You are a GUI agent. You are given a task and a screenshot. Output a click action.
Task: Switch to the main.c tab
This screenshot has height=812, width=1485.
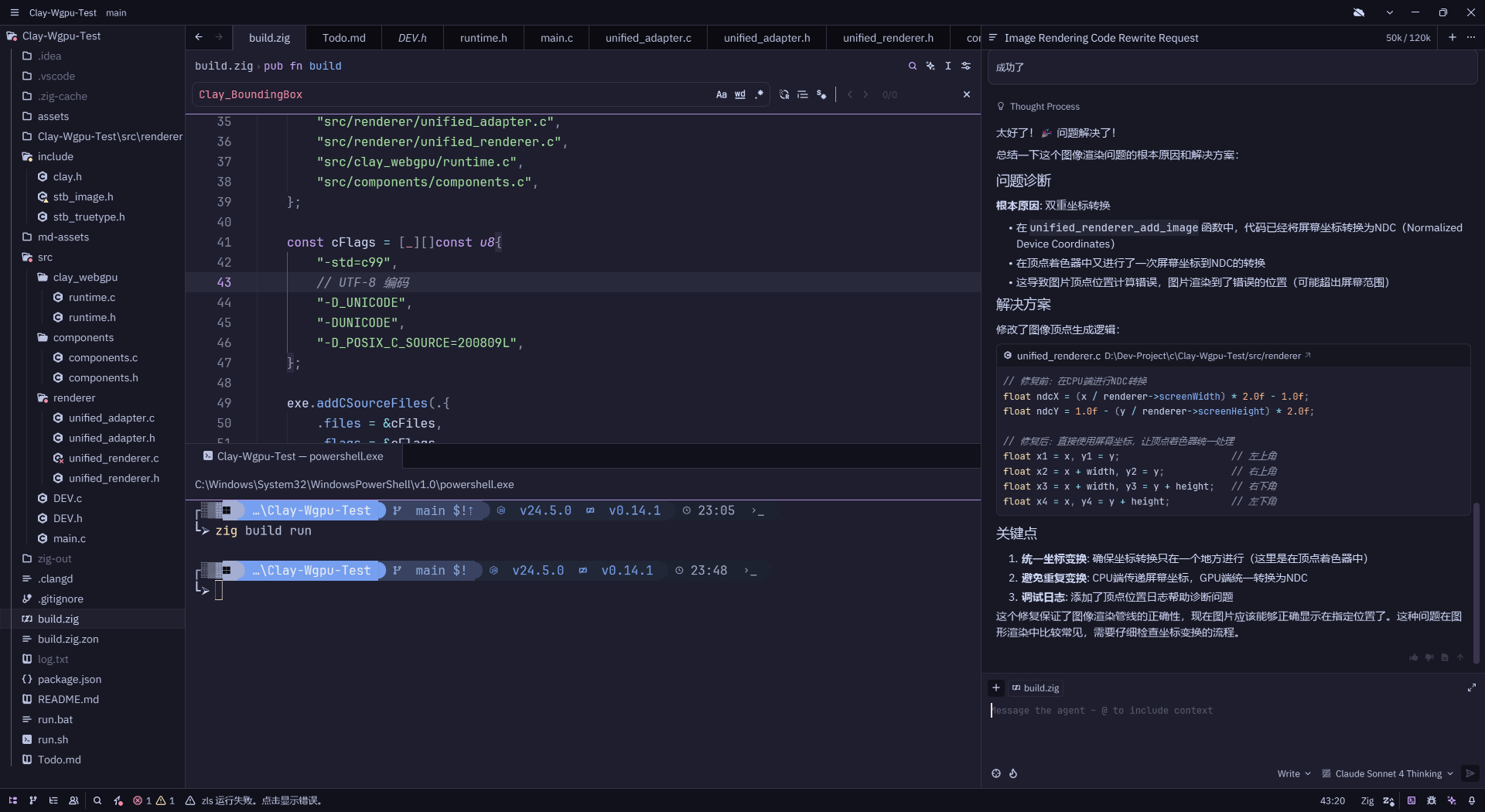[556, 38]
